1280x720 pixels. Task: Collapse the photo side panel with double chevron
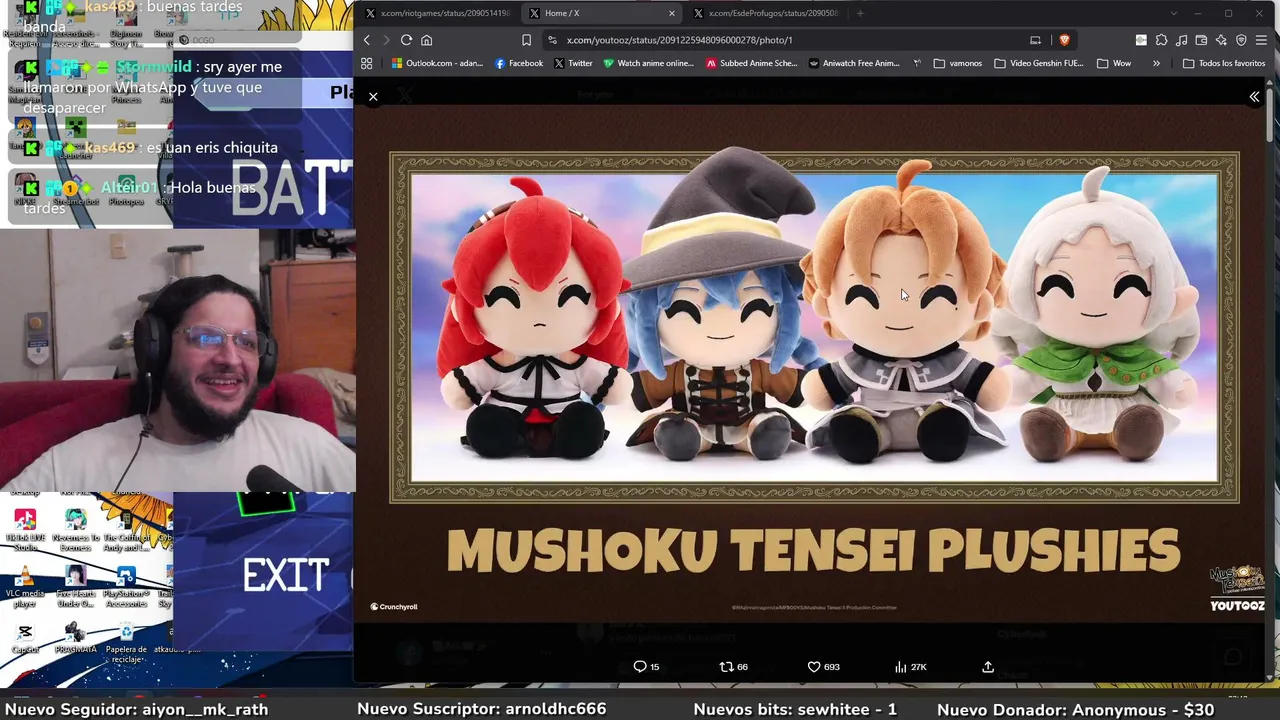point(1254,97)
